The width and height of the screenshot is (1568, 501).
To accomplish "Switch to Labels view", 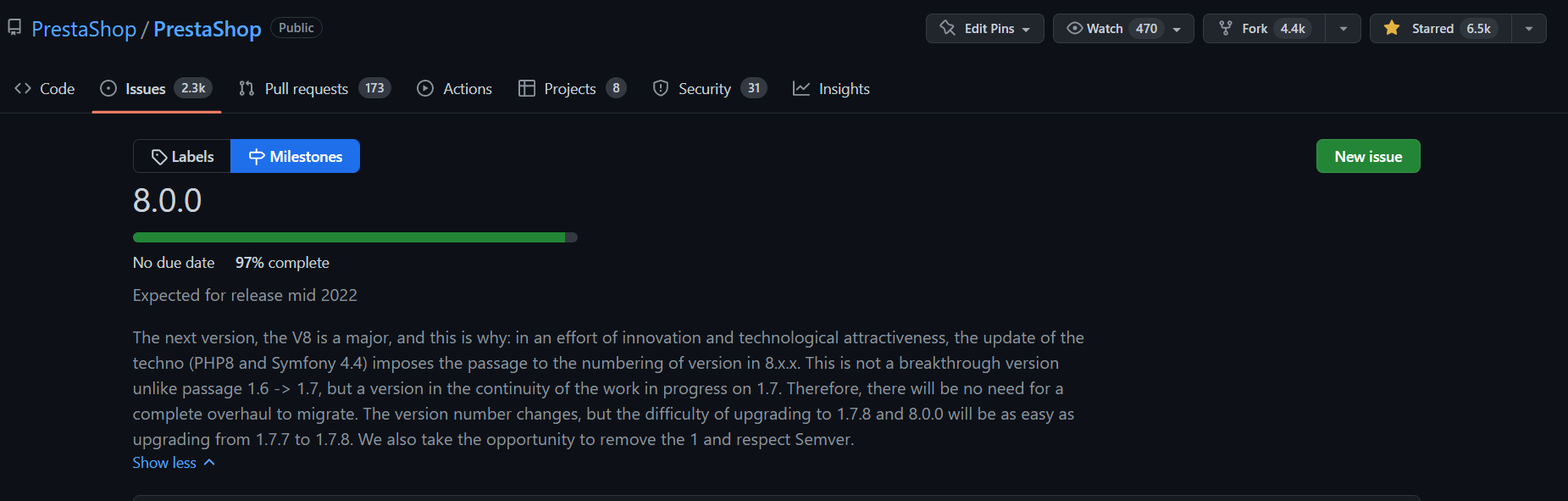I will 182,156.
